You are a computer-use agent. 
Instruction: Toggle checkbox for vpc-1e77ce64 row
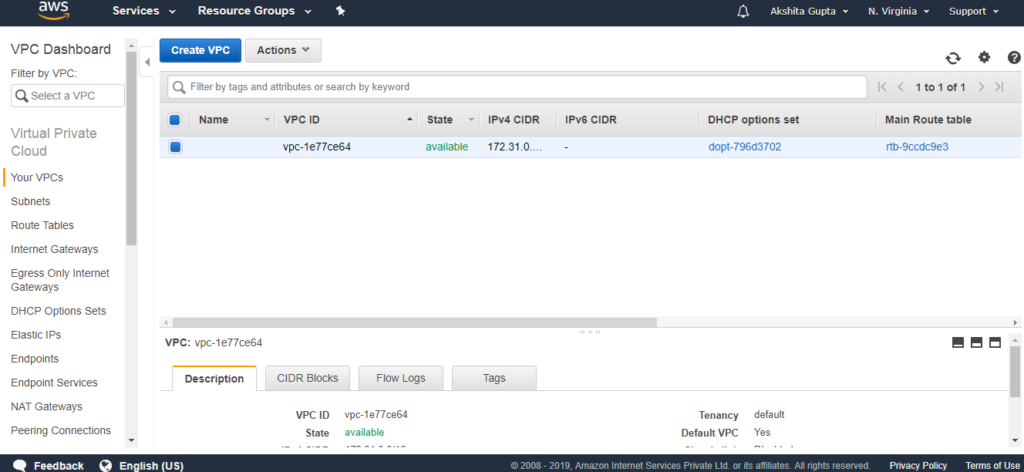pyautogui.click(x=175, y=147)
